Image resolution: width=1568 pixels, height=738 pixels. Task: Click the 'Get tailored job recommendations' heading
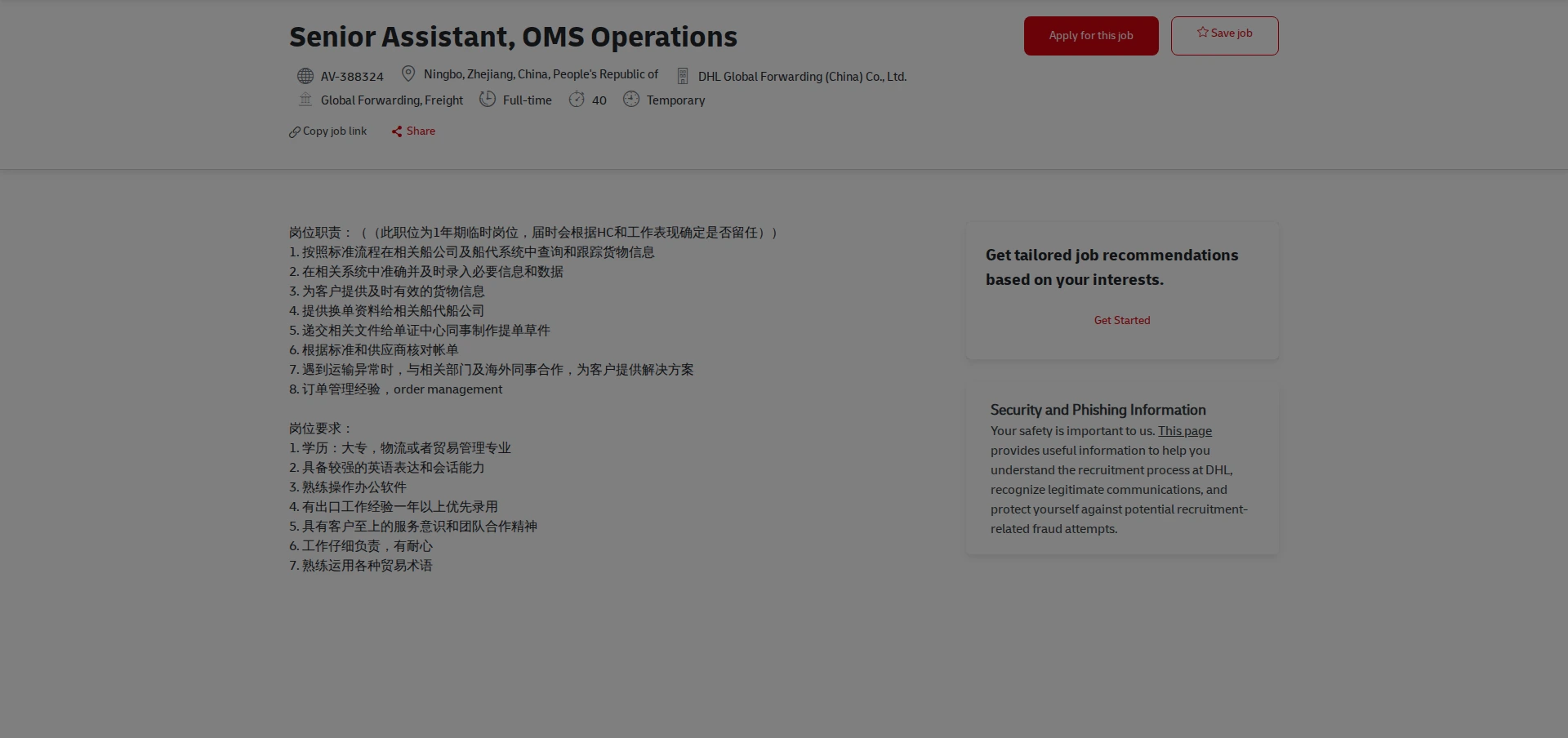(x=1112, y=267)
